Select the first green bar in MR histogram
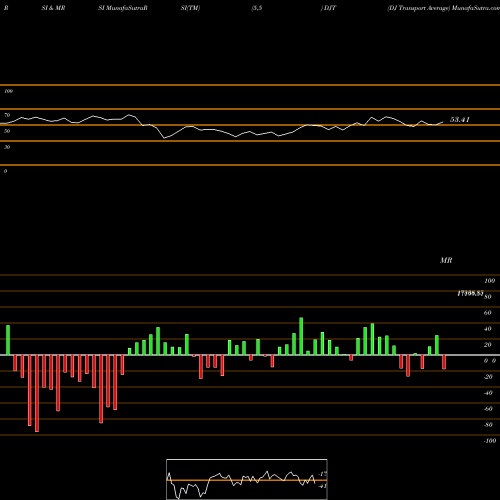The image size is (500, 500). [8, 340]
